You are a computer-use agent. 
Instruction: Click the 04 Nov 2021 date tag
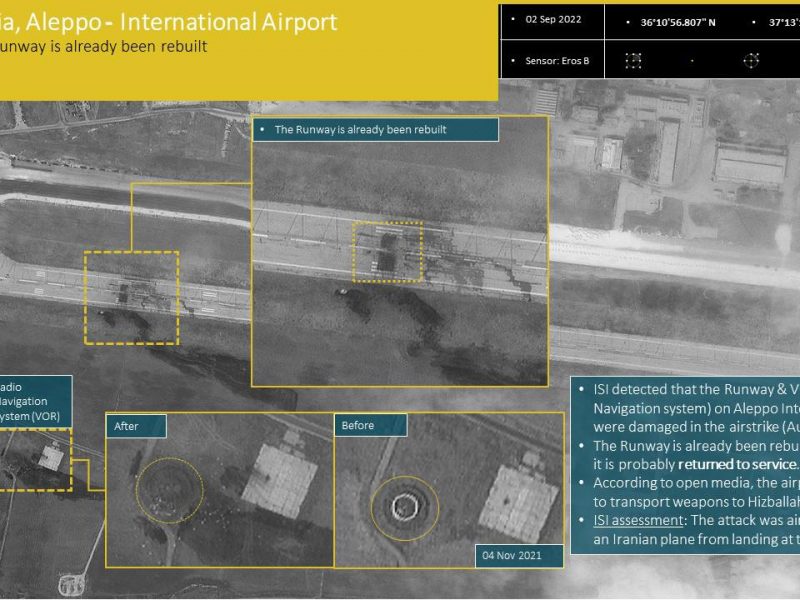pyautogui.click(x=519, y=556)
